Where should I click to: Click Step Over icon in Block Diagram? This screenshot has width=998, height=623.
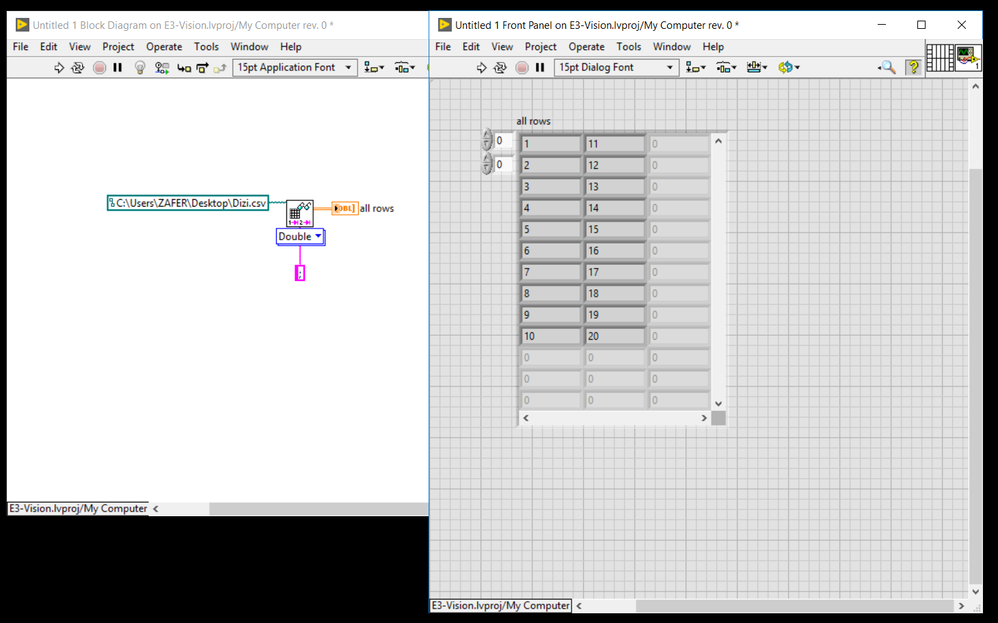click(x=202, y=67)
